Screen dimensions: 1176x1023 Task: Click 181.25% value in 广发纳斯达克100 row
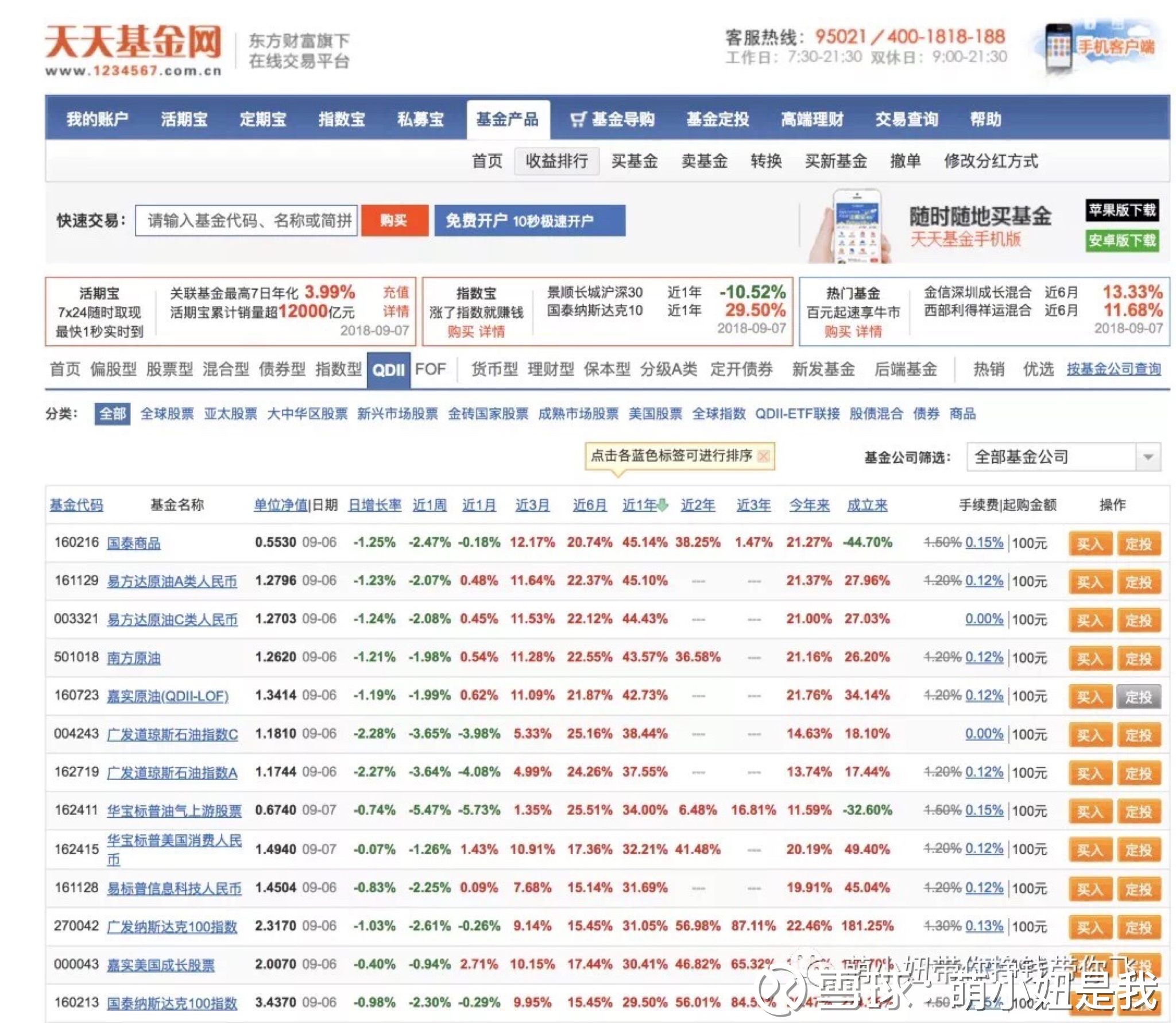coord(867,926)
